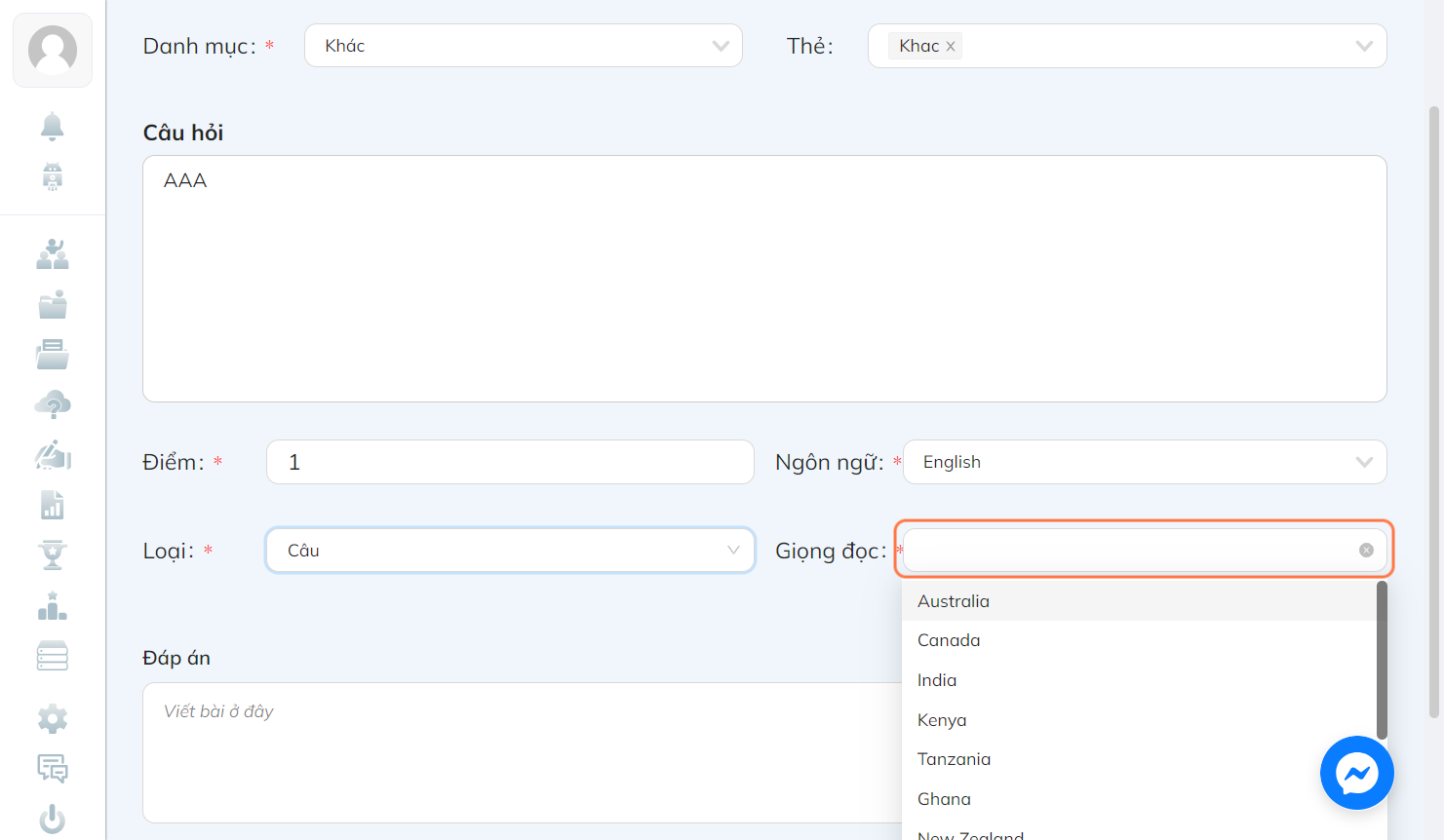Open the classroom teacher sidebar icon
This screenshot has height=840, width=1444.
point(53,254)
